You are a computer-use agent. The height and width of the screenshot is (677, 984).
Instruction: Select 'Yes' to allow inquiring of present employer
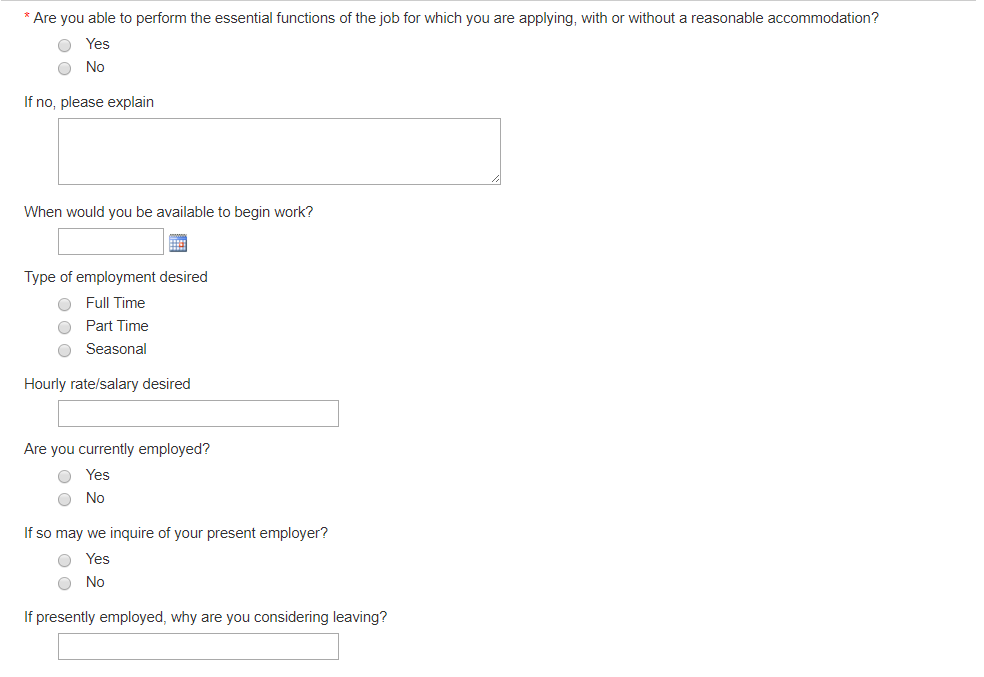pyautogui.click(x=64, y=559)
